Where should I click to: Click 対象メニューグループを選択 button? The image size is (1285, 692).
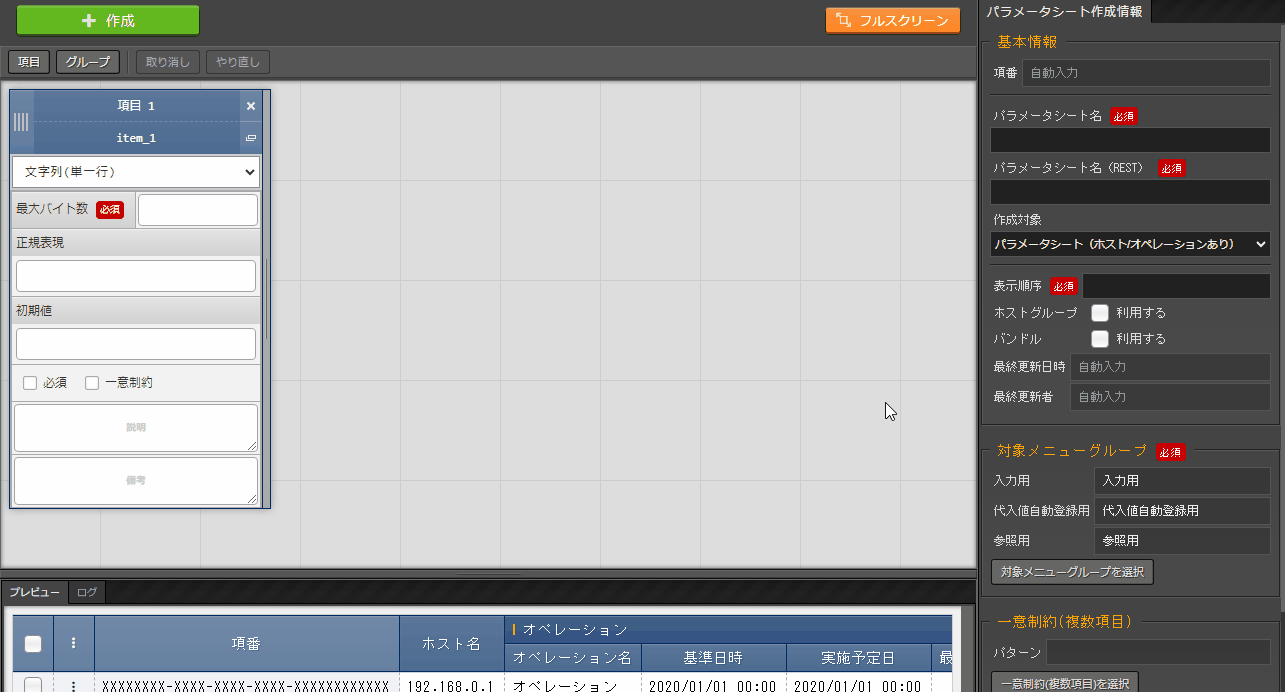point(1072,572)
